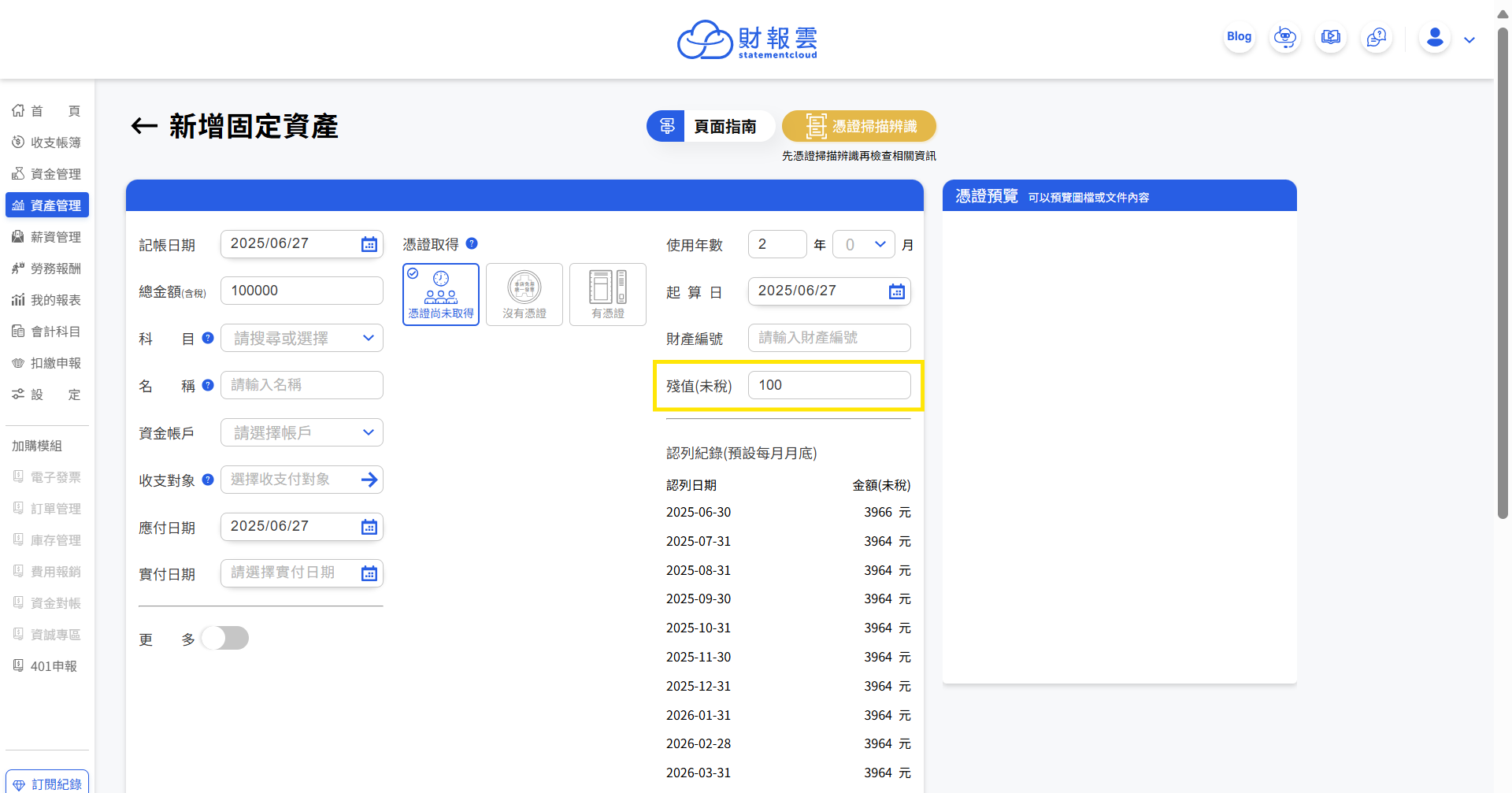Open 訂閱紀錄 subscription button
This screenshot has height=793, width=1512.
47,784
